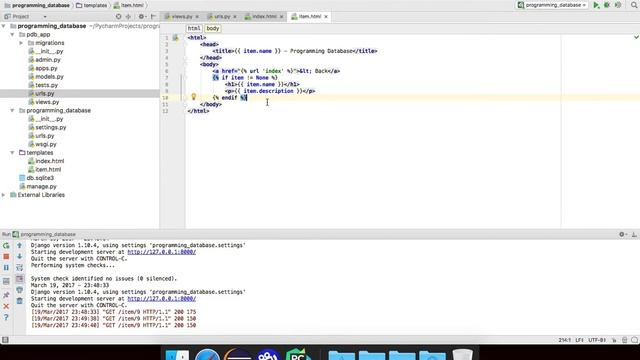Click the lightbulb intention icon on line 10

coord(193,97)
